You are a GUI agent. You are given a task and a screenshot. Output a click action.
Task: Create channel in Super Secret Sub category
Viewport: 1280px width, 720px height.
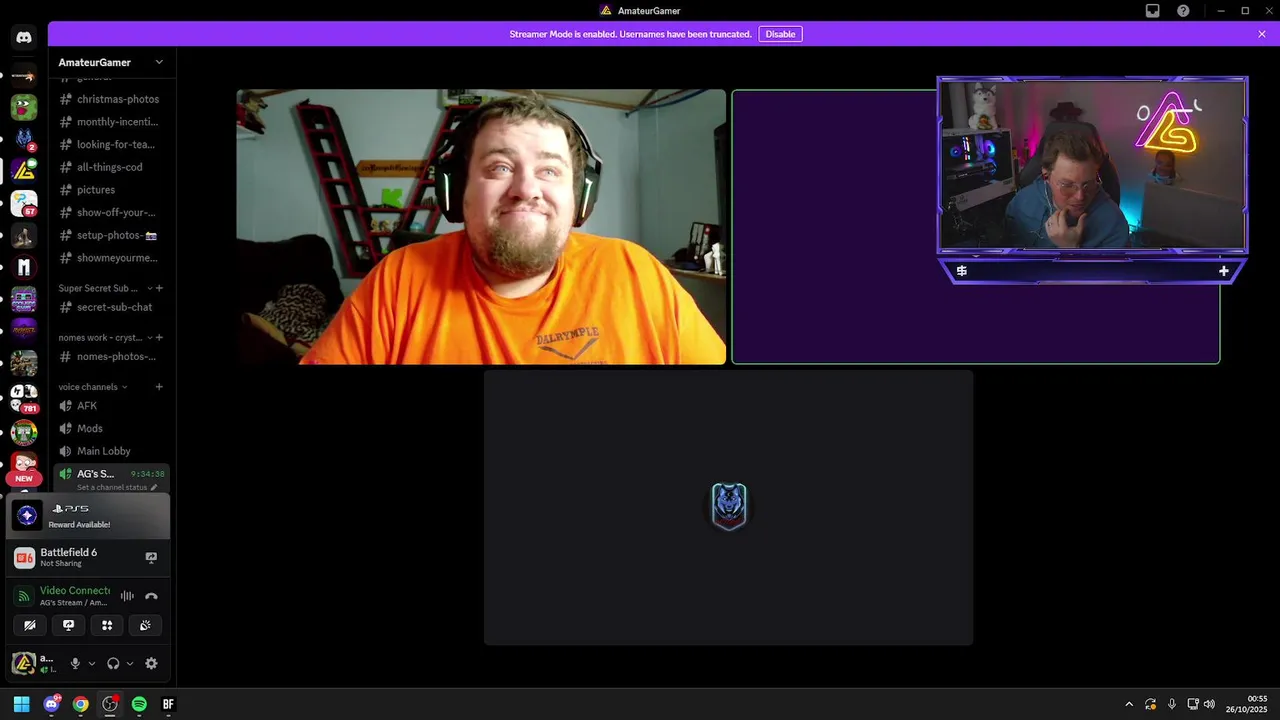click(x=159, y=288)
